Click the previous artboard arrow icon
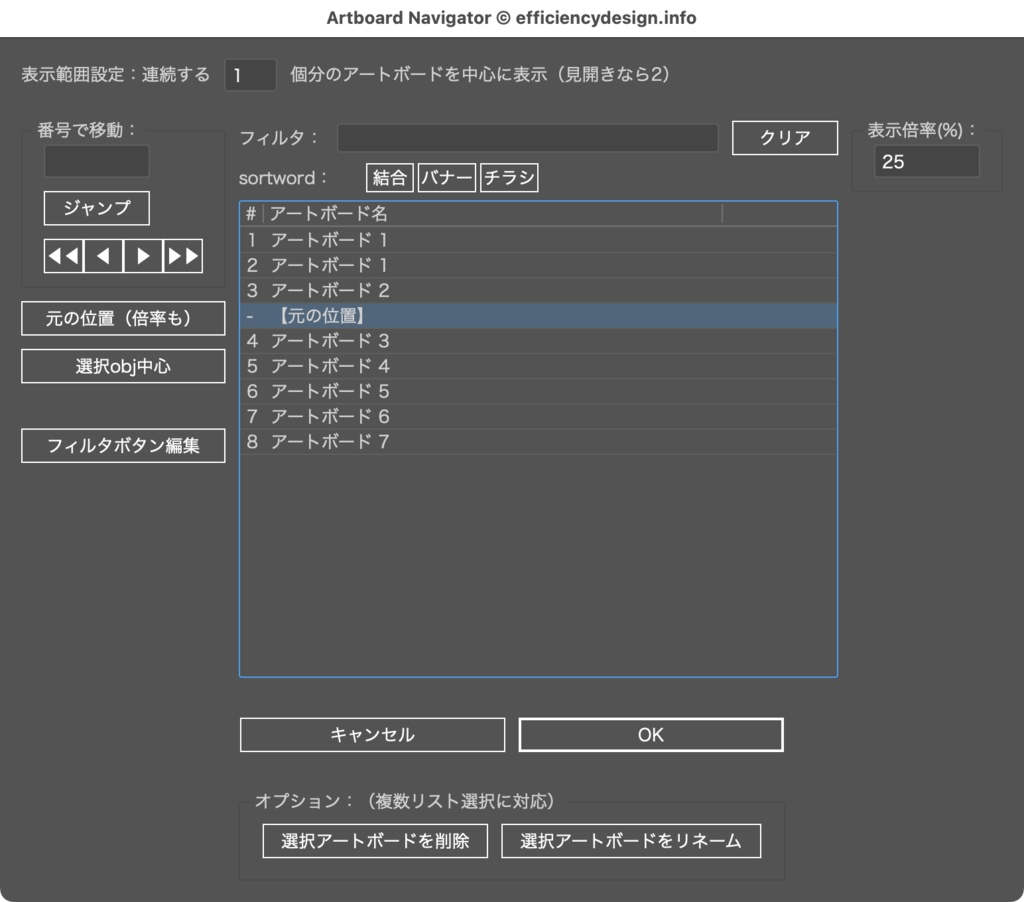The image size is (1024, 902). (x=103, y=256)
